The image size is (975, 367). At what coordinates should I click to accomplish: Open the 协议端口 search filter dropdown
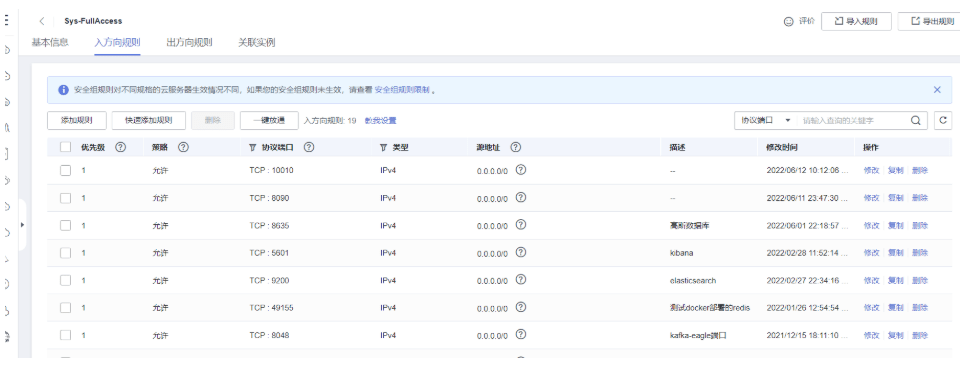pos(766,121)
